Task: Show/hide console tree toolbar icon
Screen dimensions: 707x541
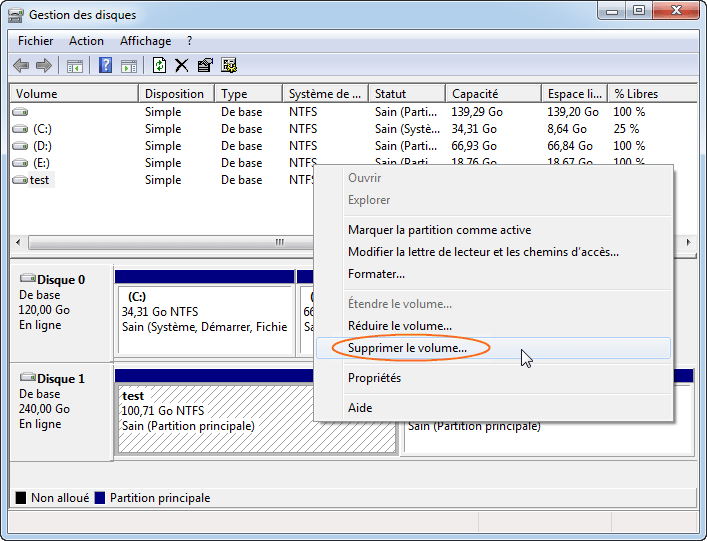Action: (75, 66)
